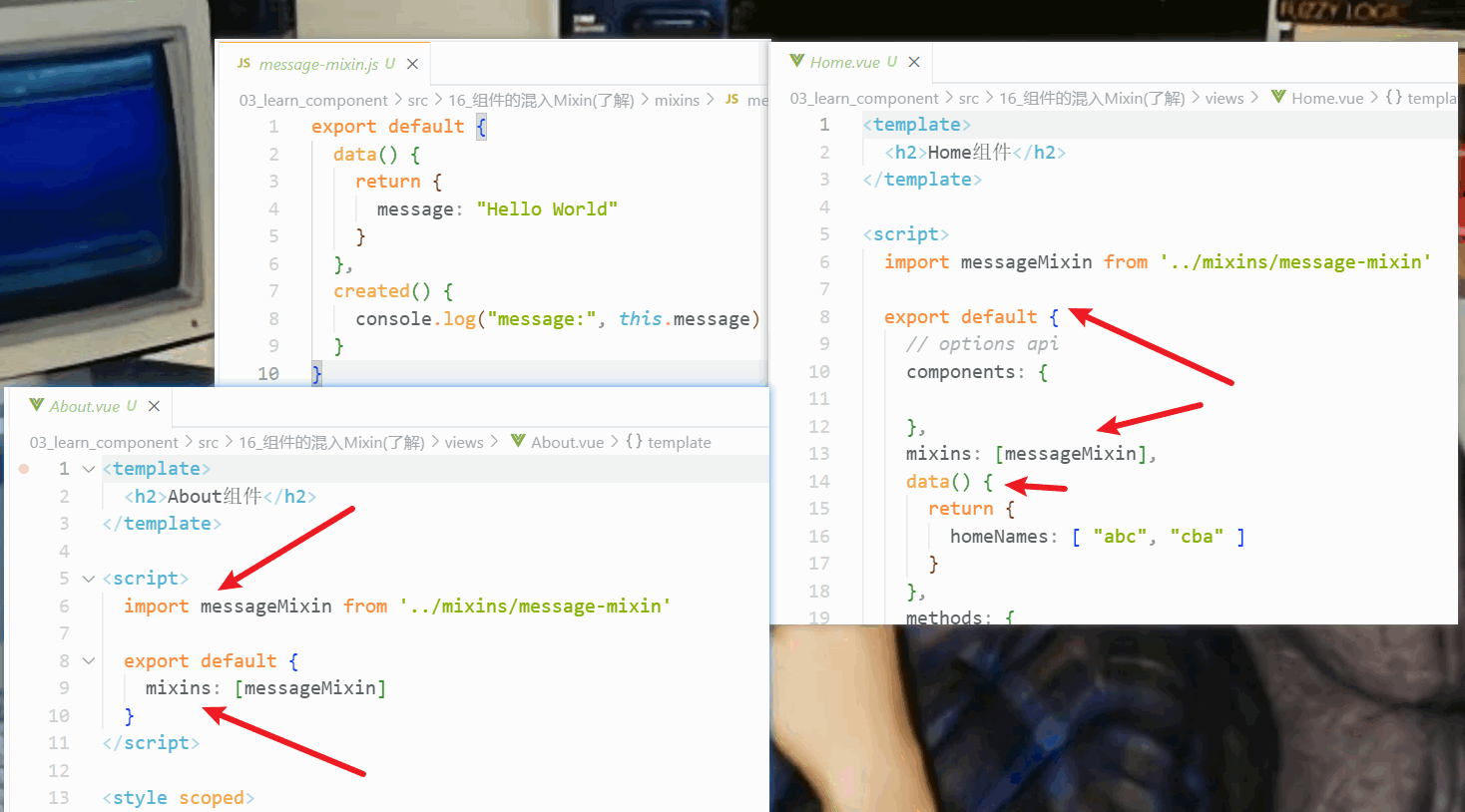The width and height of the screenshot is (1465, 812).
Task: Click Home组件 heading text in Home.vue
Action: click(x=969, y=152)
